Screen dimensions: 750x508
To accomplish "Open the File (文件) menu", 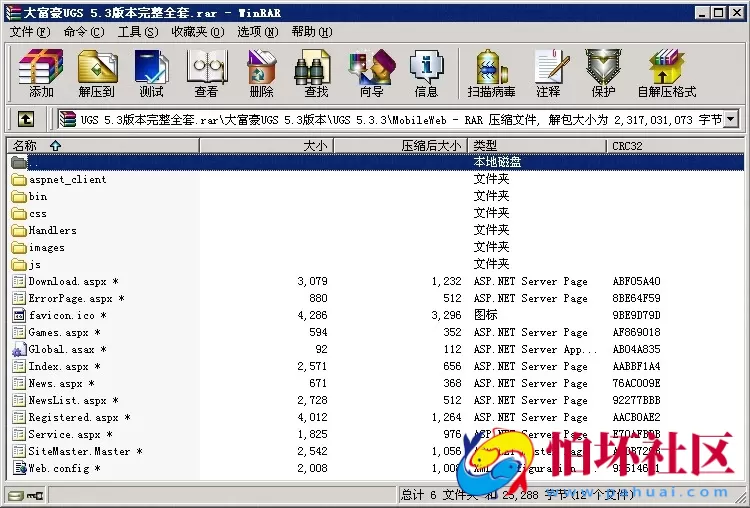I will coord(30,32).
